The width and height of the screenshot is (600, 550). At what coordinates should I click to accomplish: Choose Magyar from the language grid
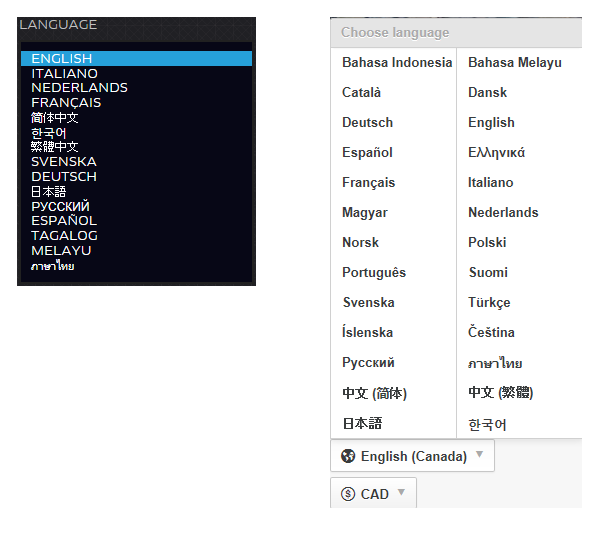pos(364,212)
